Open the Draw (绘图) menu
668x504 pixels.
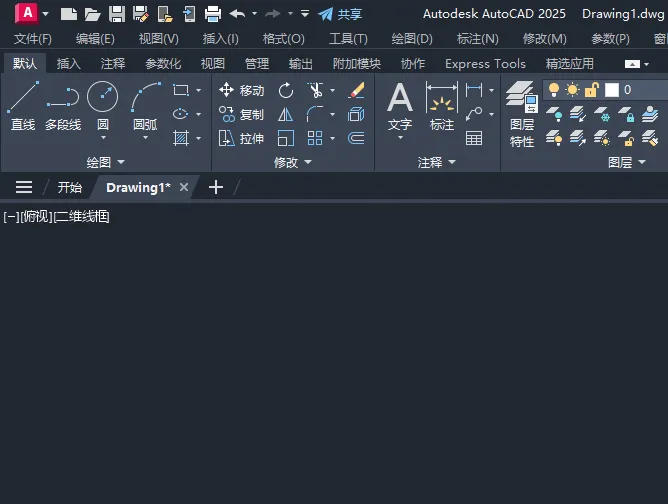coord(412,39)
